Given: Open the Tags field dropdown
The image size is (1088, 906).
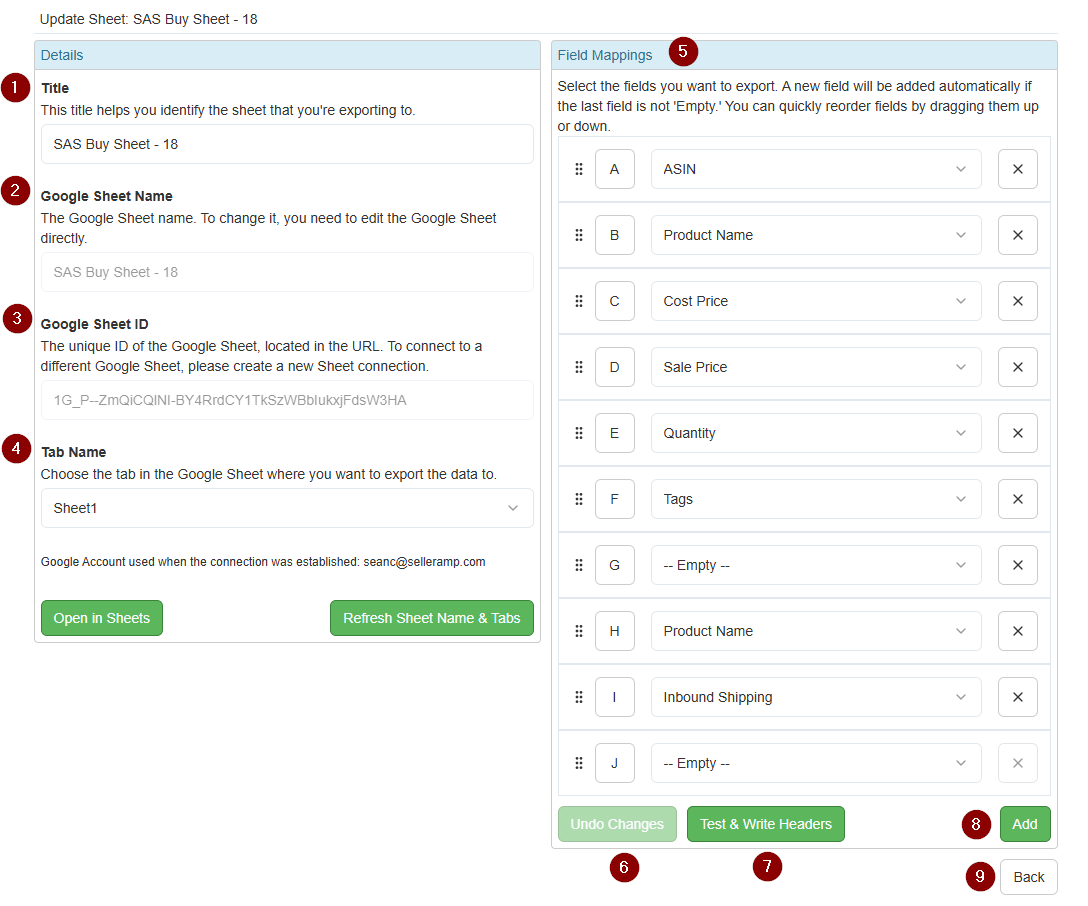Looking at the screenshot, I should (x=816, y=499).
